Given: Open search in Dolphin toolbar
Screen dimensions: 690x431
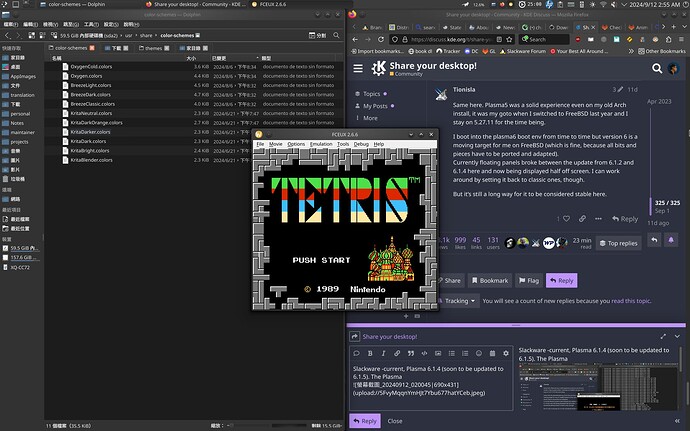Looking at the screenshot, I should click(336, 35).
